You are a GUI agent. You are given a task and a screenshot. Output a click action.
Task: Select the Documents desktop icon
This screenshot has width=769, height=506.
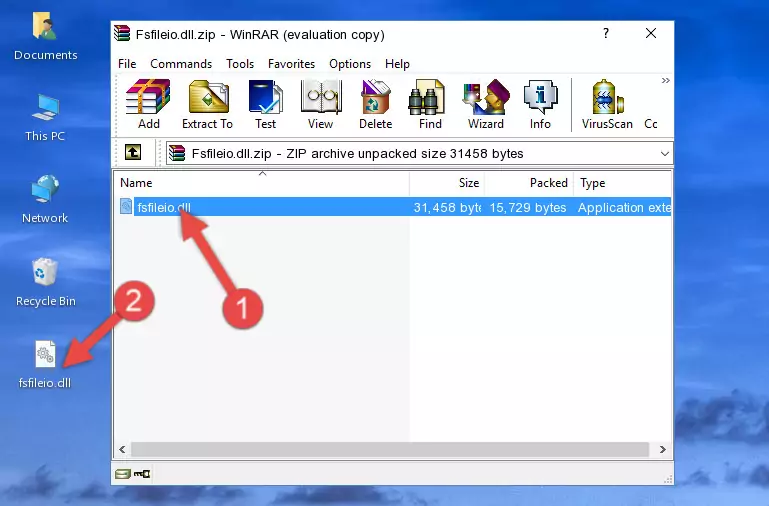point(46,37)
